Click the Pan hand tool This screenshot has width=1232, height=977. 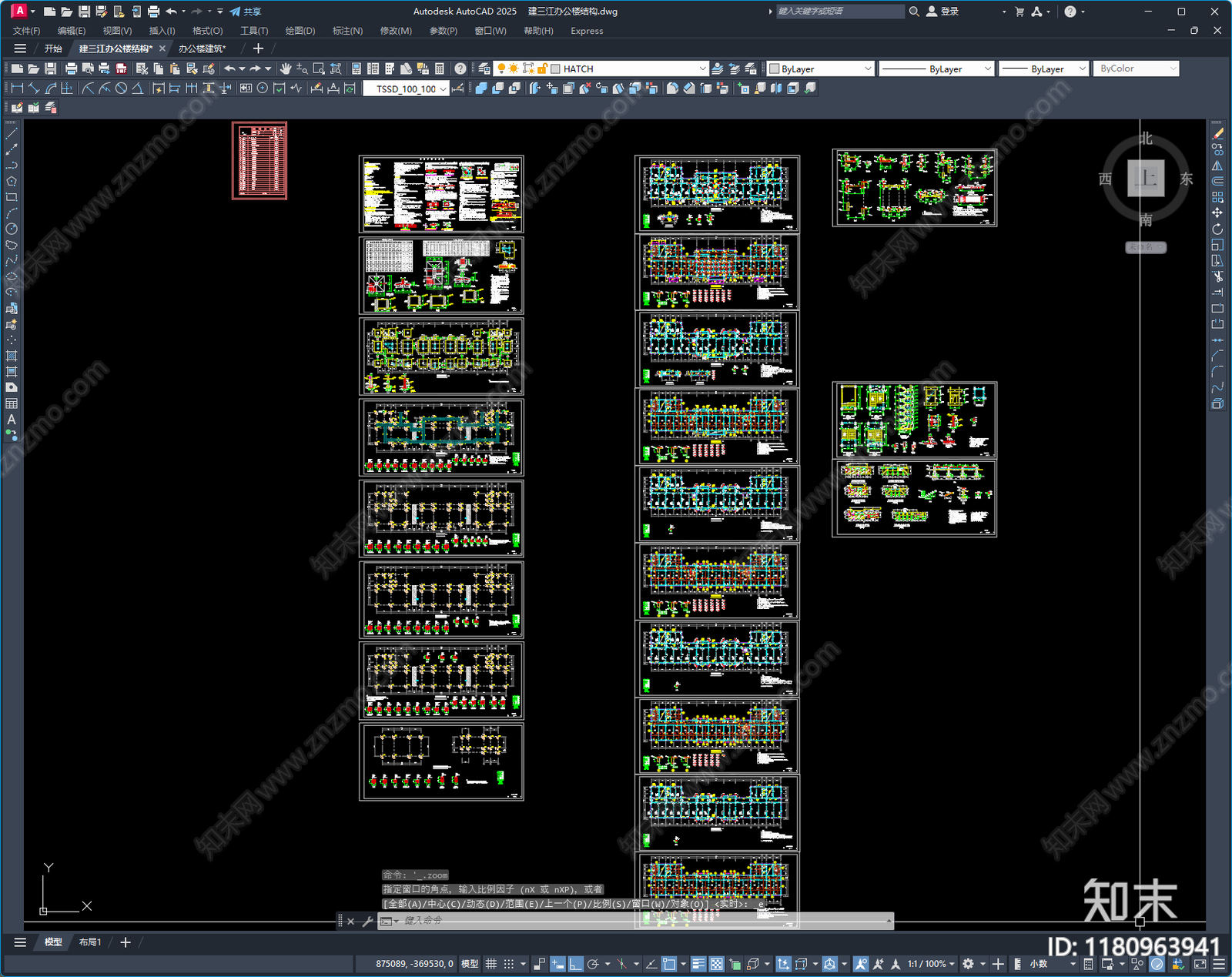click(x=286, y=69)
